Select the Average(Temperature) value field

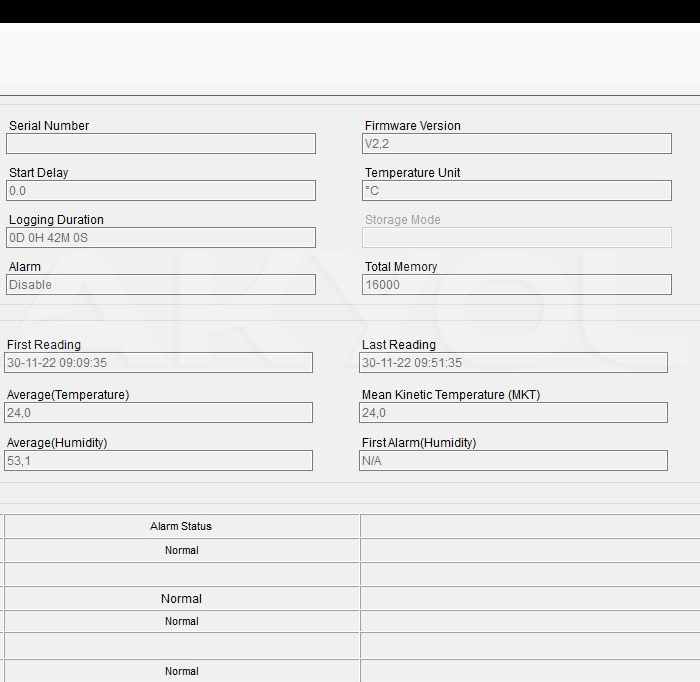pos(159,413)
